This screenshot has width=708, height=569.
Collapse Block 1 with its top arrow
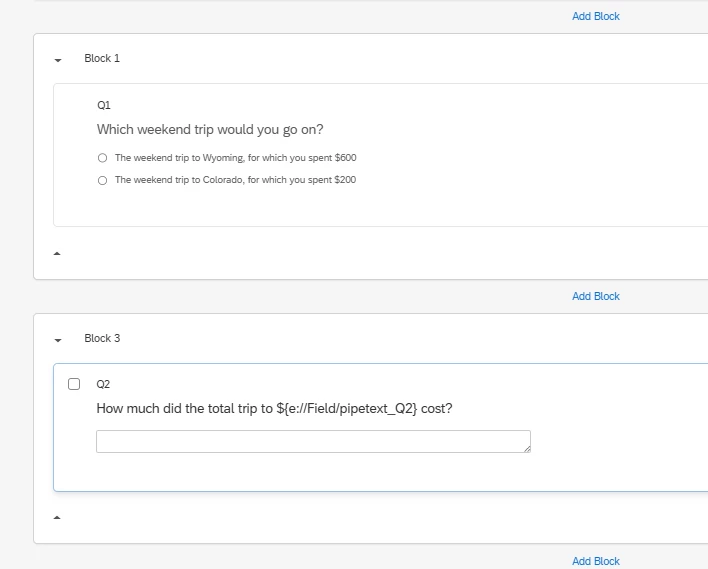click(58, 60)
